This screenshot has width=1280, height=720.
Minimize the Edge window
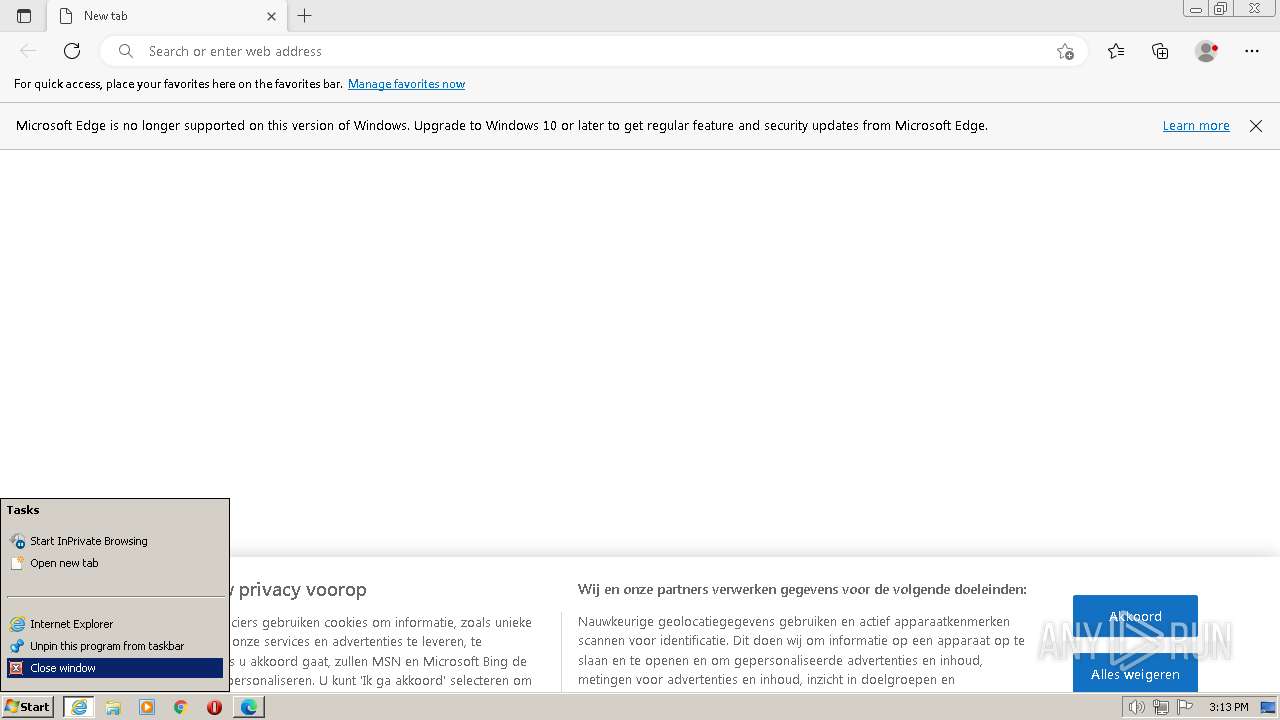pos(1196,9)
